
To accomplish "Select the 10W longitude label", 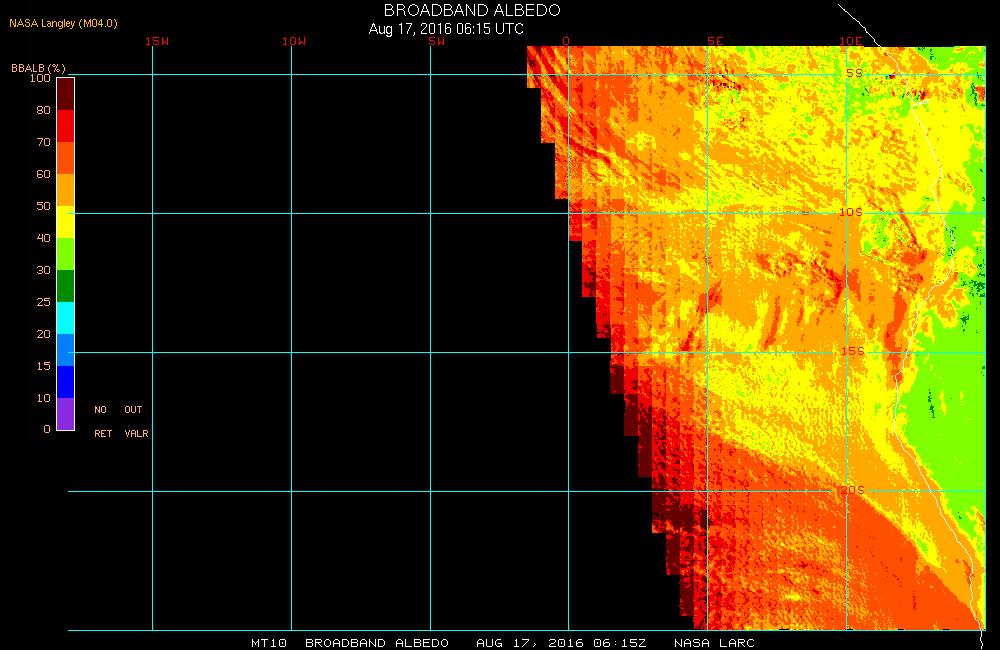I will pyautogui.click(x=293, y=41).
